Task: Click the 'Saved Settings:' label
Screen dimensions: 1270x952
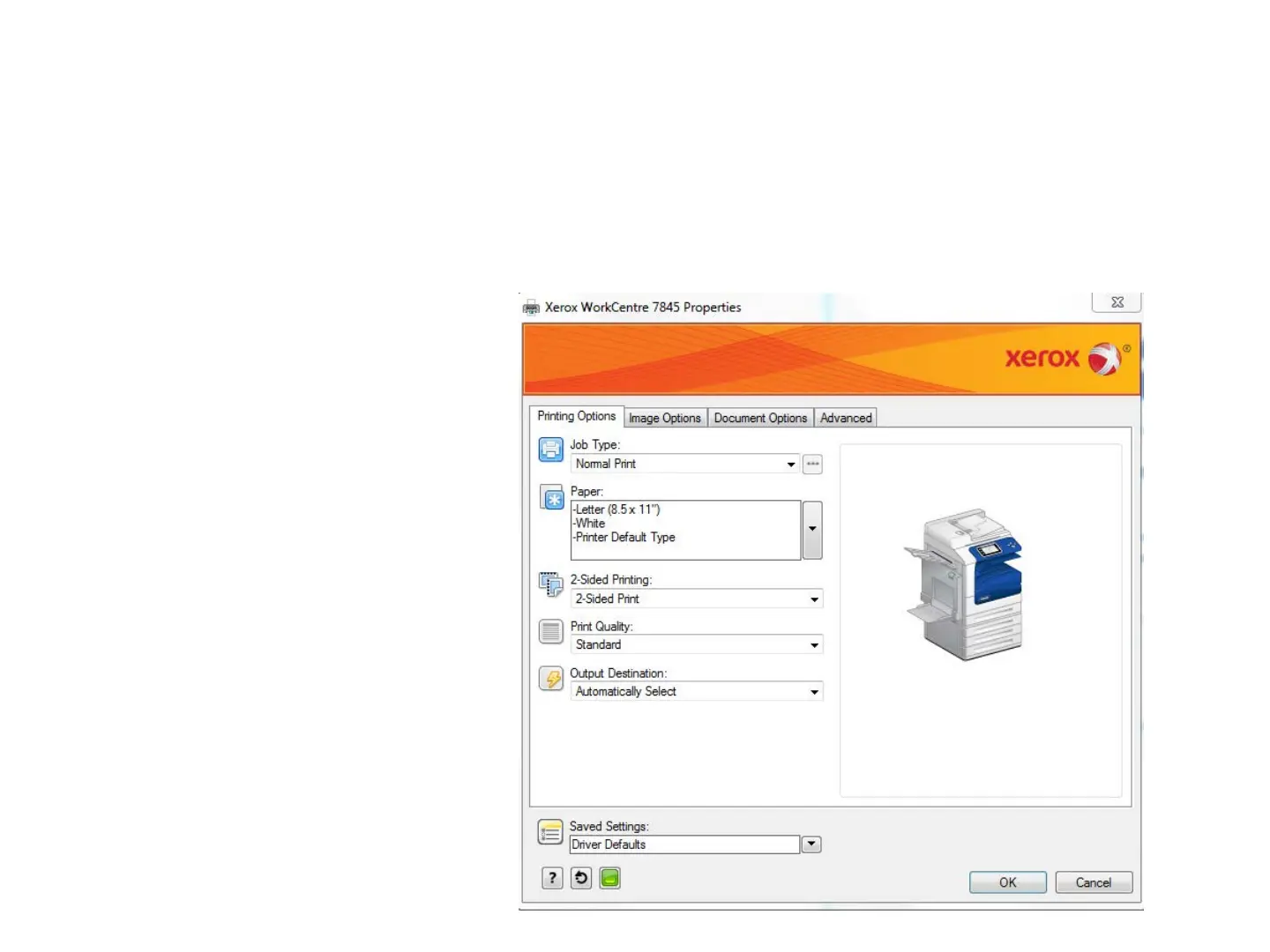Action: tap(609, 826)
